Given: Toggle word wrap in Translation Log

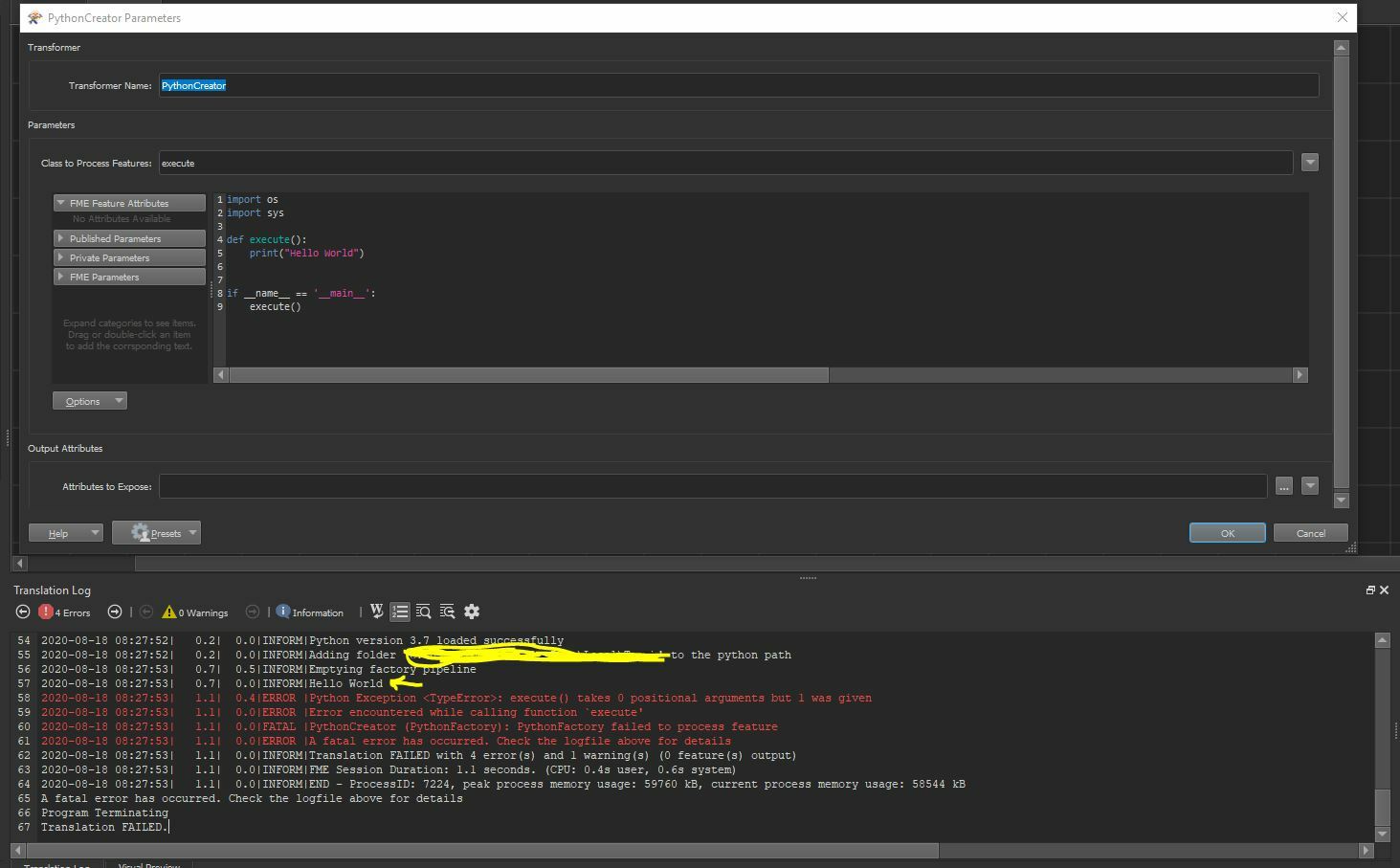Looking at the screenshot, I should point(377,612).
